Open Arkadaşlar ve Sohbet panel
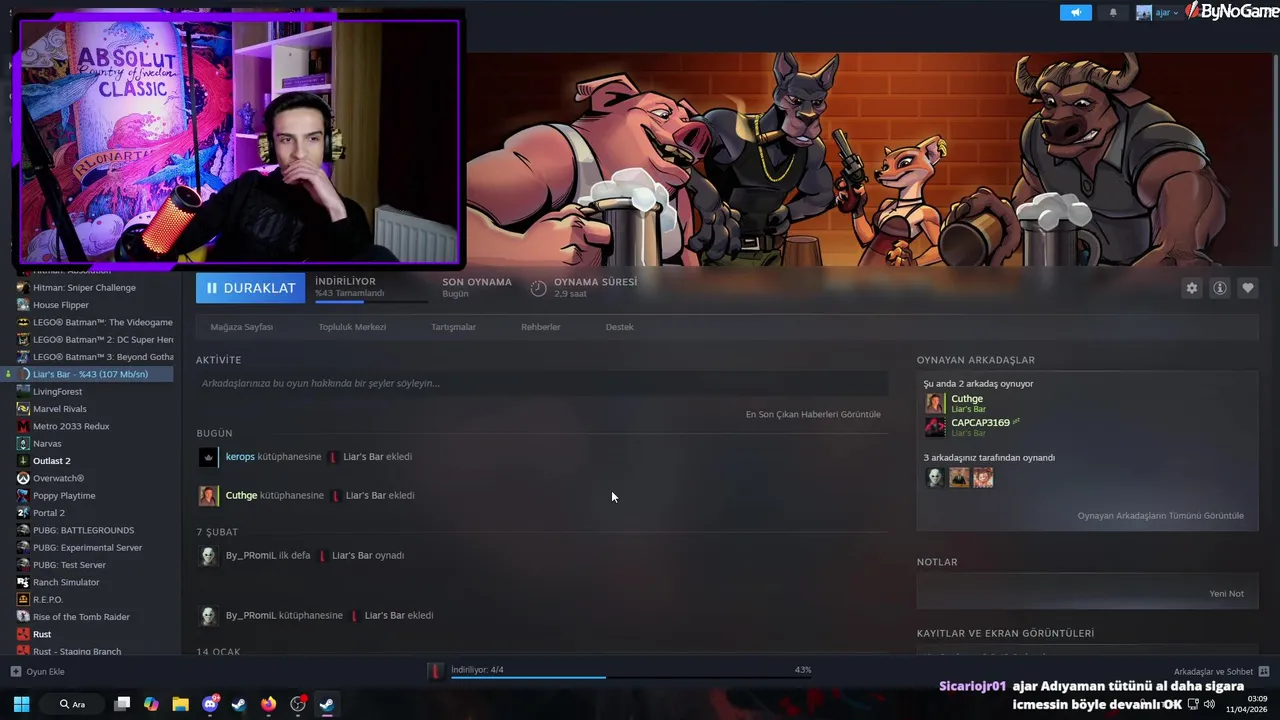Screen dimensions: 1280x720 coord(1213,672)
